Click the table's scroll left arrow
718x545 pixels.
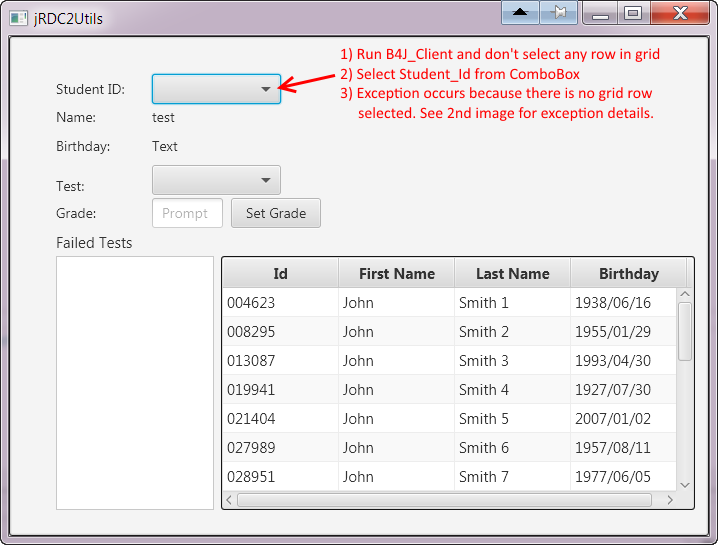(x=229, y=500)
